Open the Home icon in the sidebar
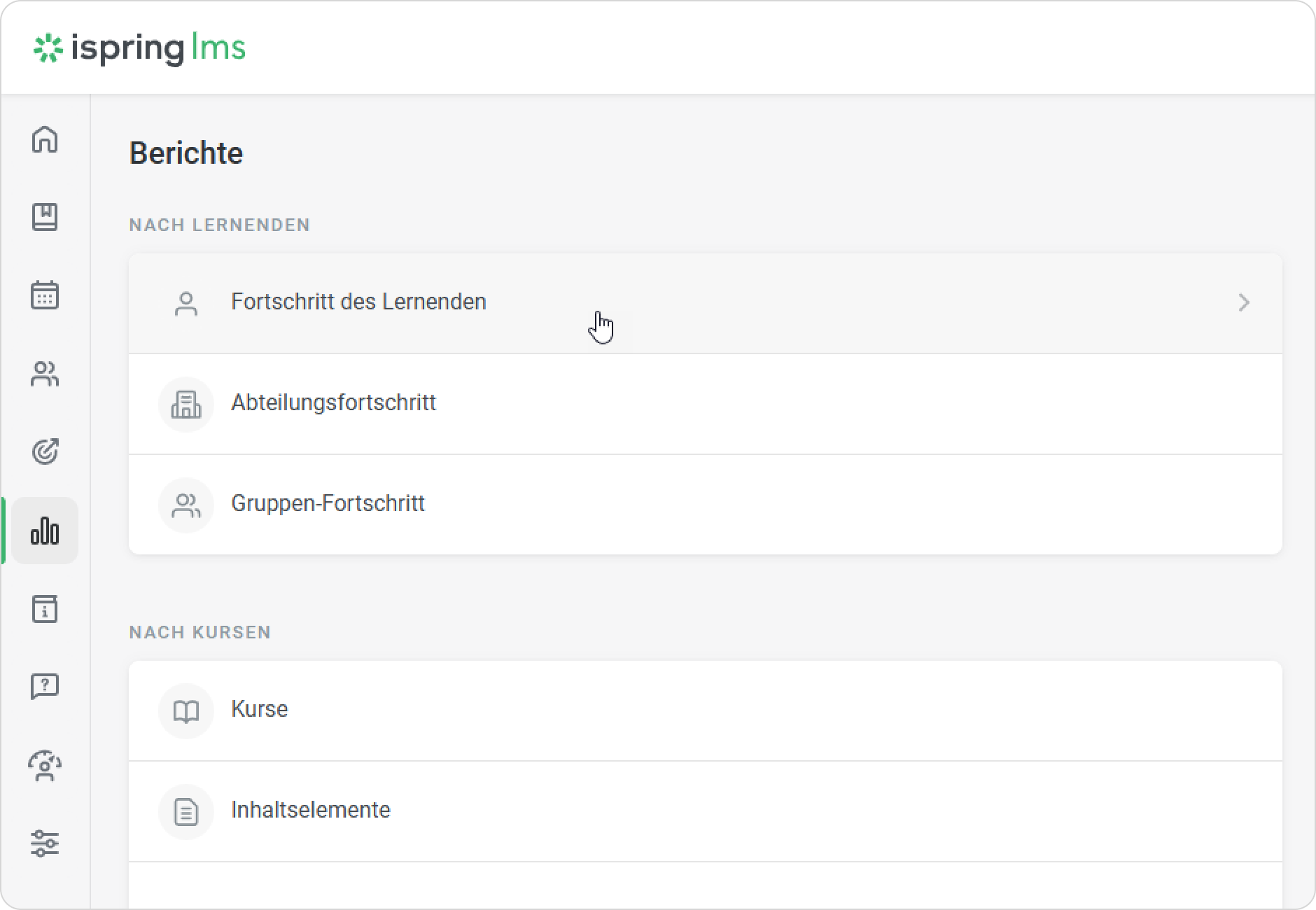The height and width of the screenshot is (910, 1316). [x=45, y=141]
